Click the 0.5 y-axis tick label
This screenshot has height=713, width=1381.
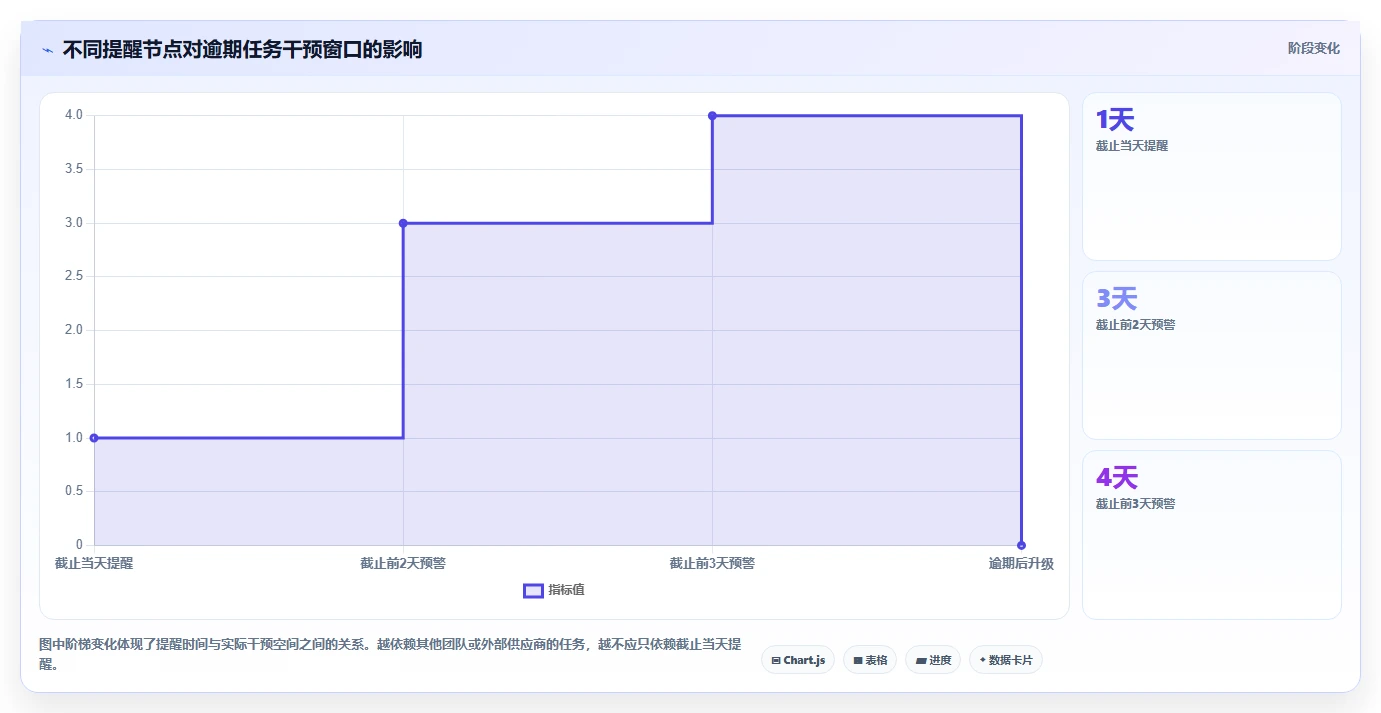(x=74, y=491)
